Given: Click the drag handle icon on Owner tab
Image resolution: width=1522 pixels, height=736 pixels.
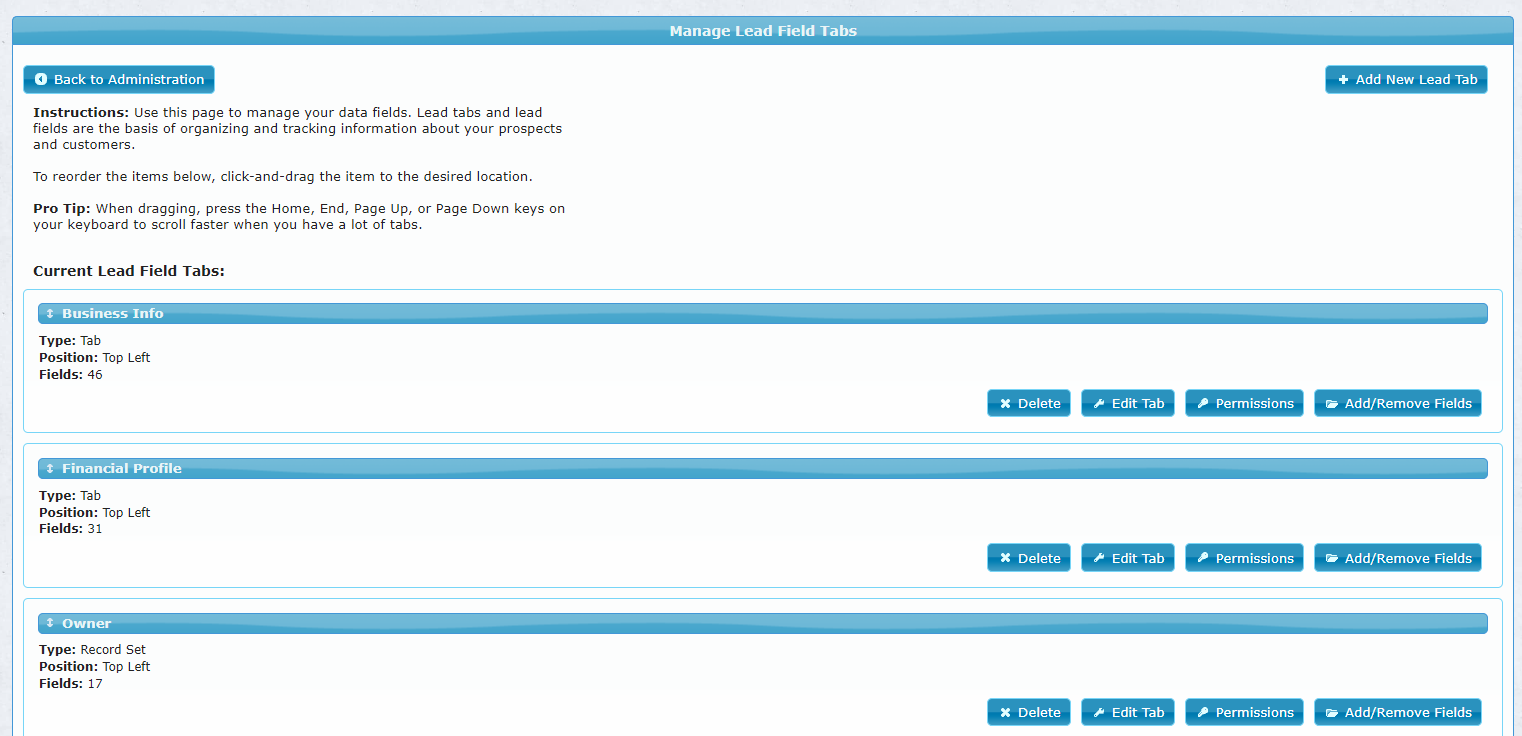Looking at the screenshot, I should (x=50, y=624).
